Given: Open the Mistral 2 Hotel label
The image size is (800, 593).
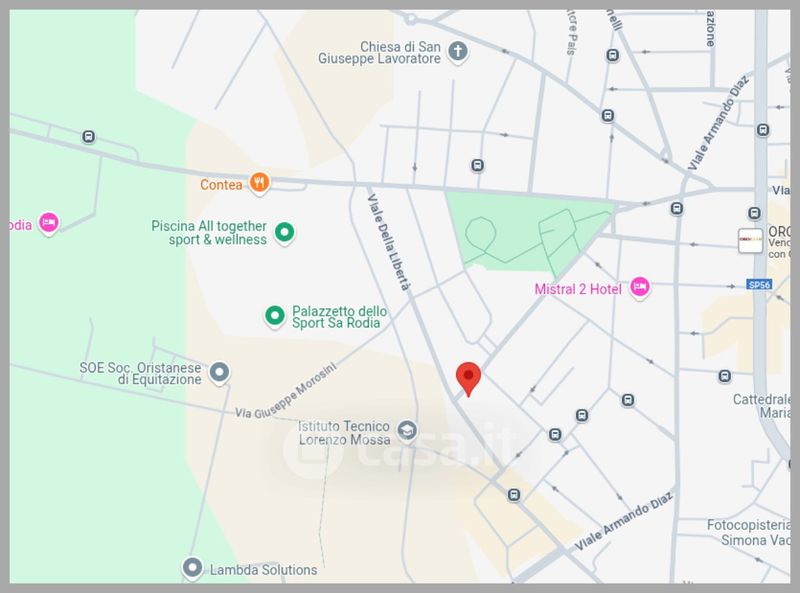Looking at the screenshot, I should [x=578, y=289].
